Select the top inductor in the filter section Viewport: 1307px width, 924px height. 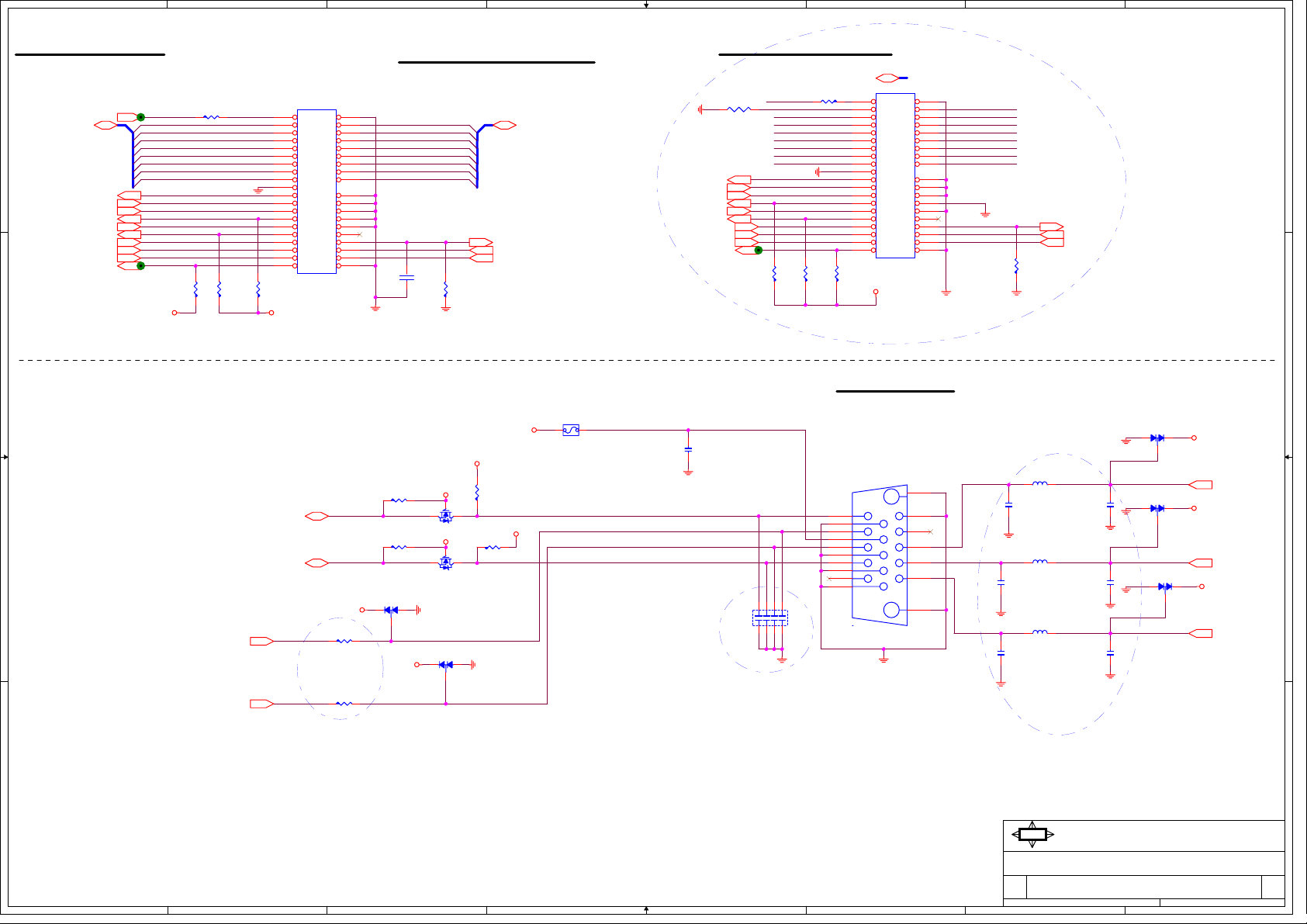(1040, 483)
